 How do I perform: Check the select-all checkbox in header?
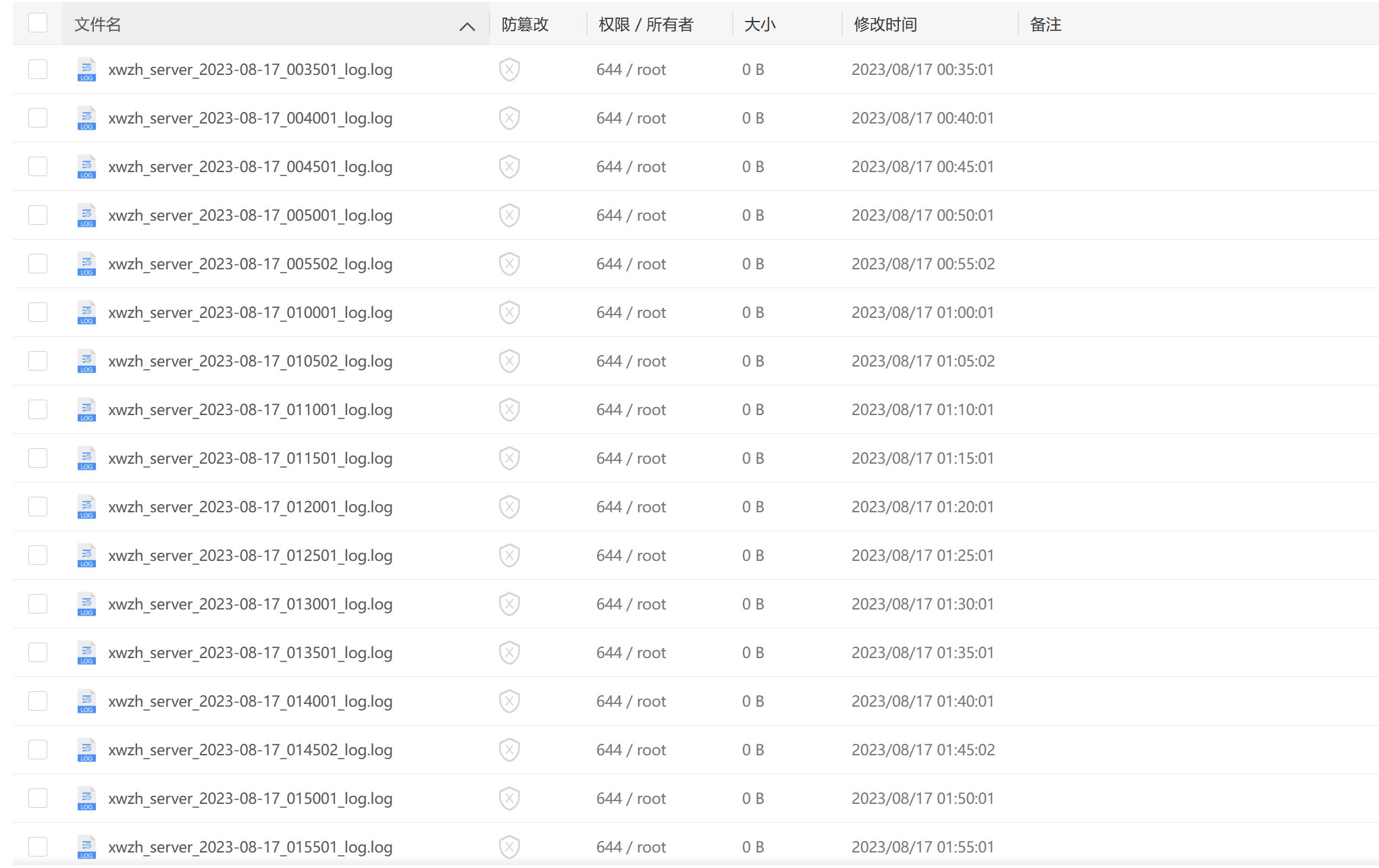(x=38, y=23)
